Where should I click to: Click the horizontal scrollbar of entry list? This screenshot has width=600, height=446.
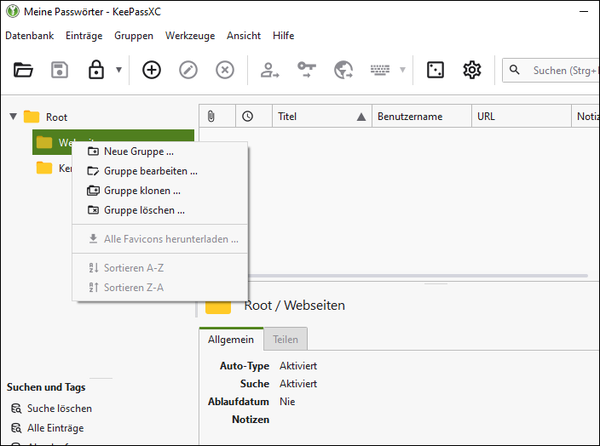coord(418,275)
